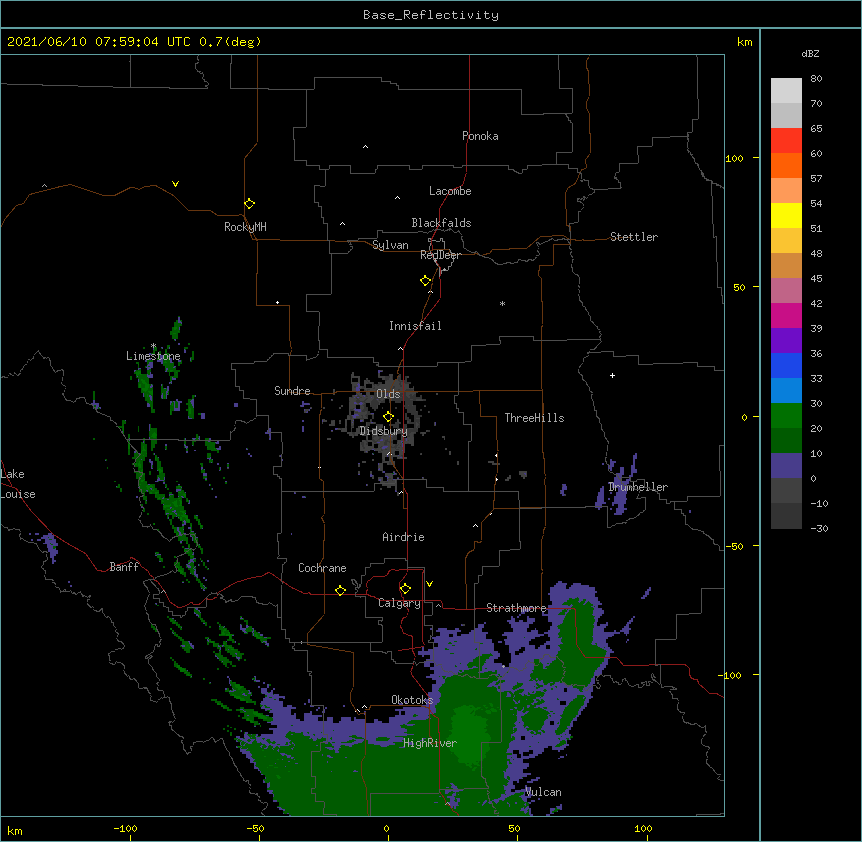The image size is (862, 842).
Task: Click the Lake Louise label
Action: [18, 484]
